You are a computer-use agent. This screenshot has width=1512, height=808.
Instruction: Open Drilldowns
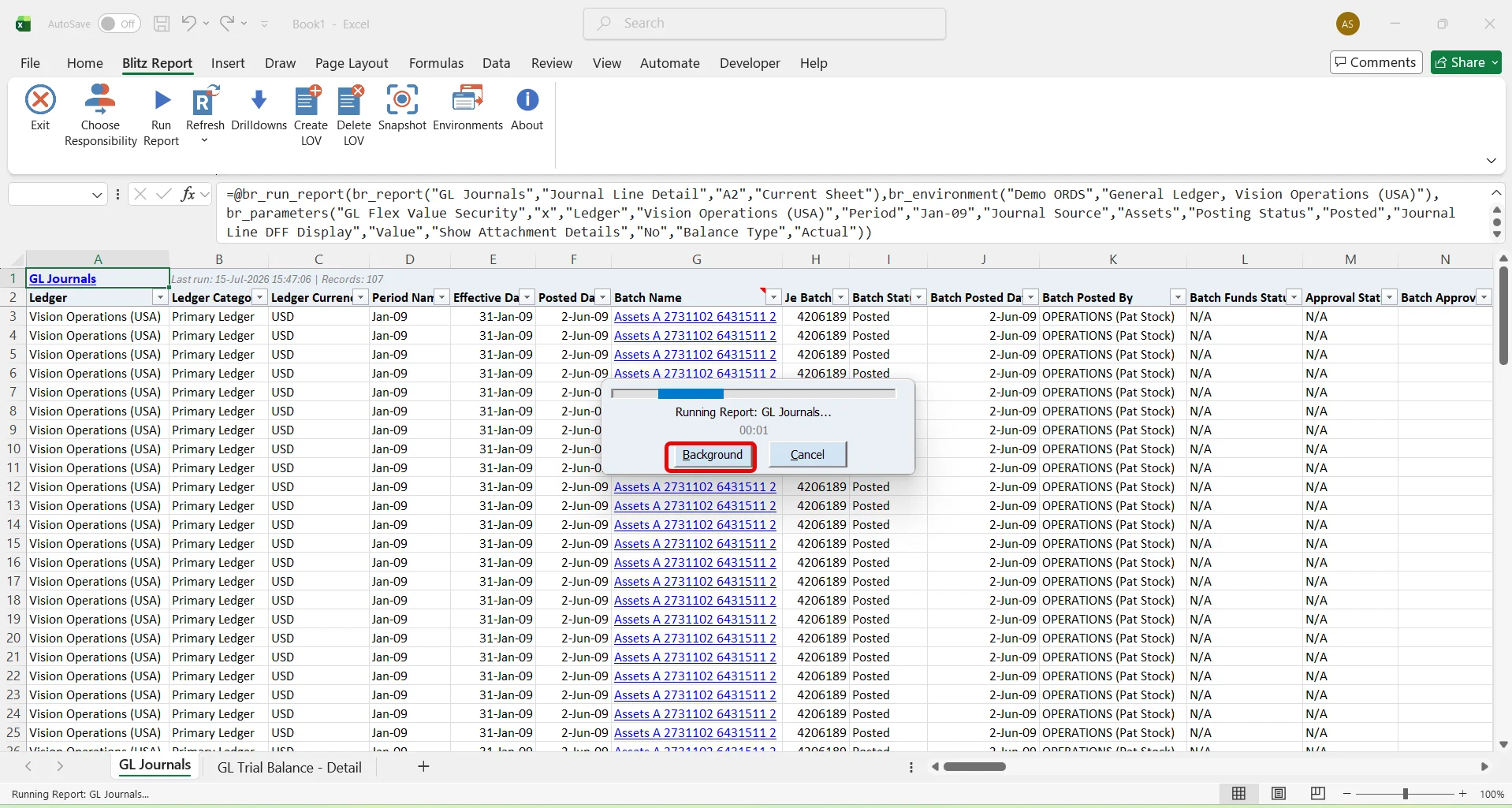pyautogui.click(x=259, y=109)
